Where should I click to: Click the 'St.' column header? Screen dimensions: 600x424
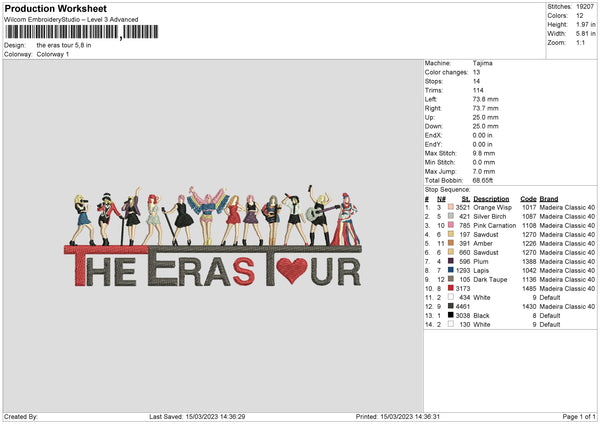click(466, 199)
